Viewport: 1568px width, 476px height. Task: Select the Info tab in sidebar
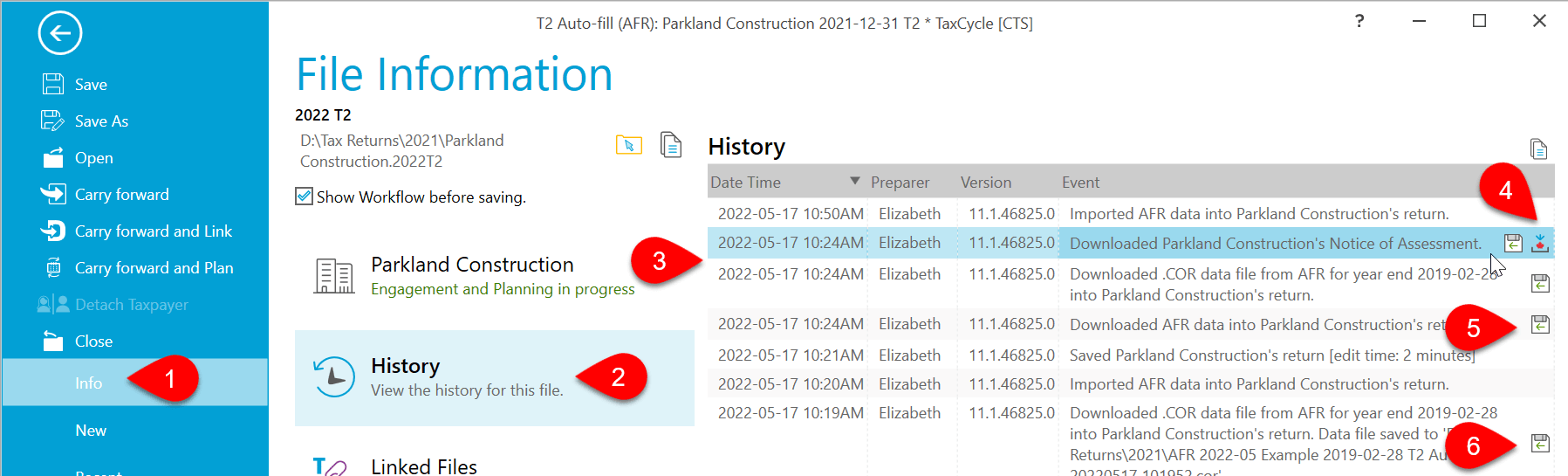135,383
